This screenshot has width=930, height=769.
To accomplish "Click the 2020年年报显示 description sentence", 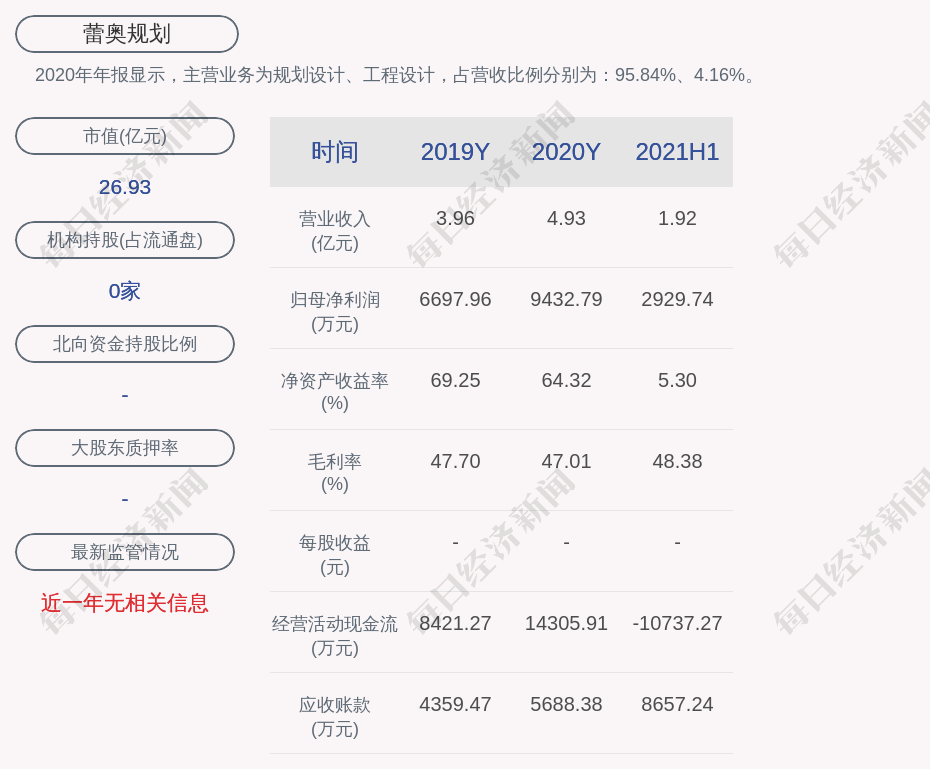I will click(396, 75).
